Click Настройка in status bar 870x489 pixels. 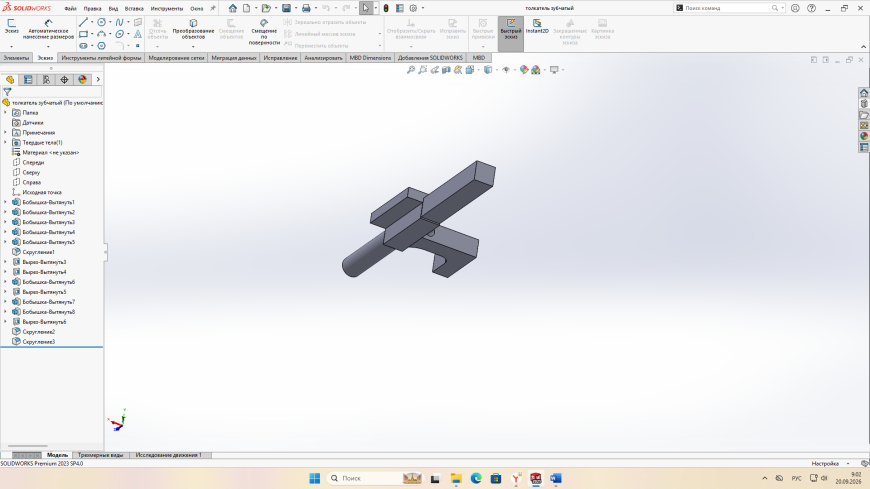tap(825, 463)
